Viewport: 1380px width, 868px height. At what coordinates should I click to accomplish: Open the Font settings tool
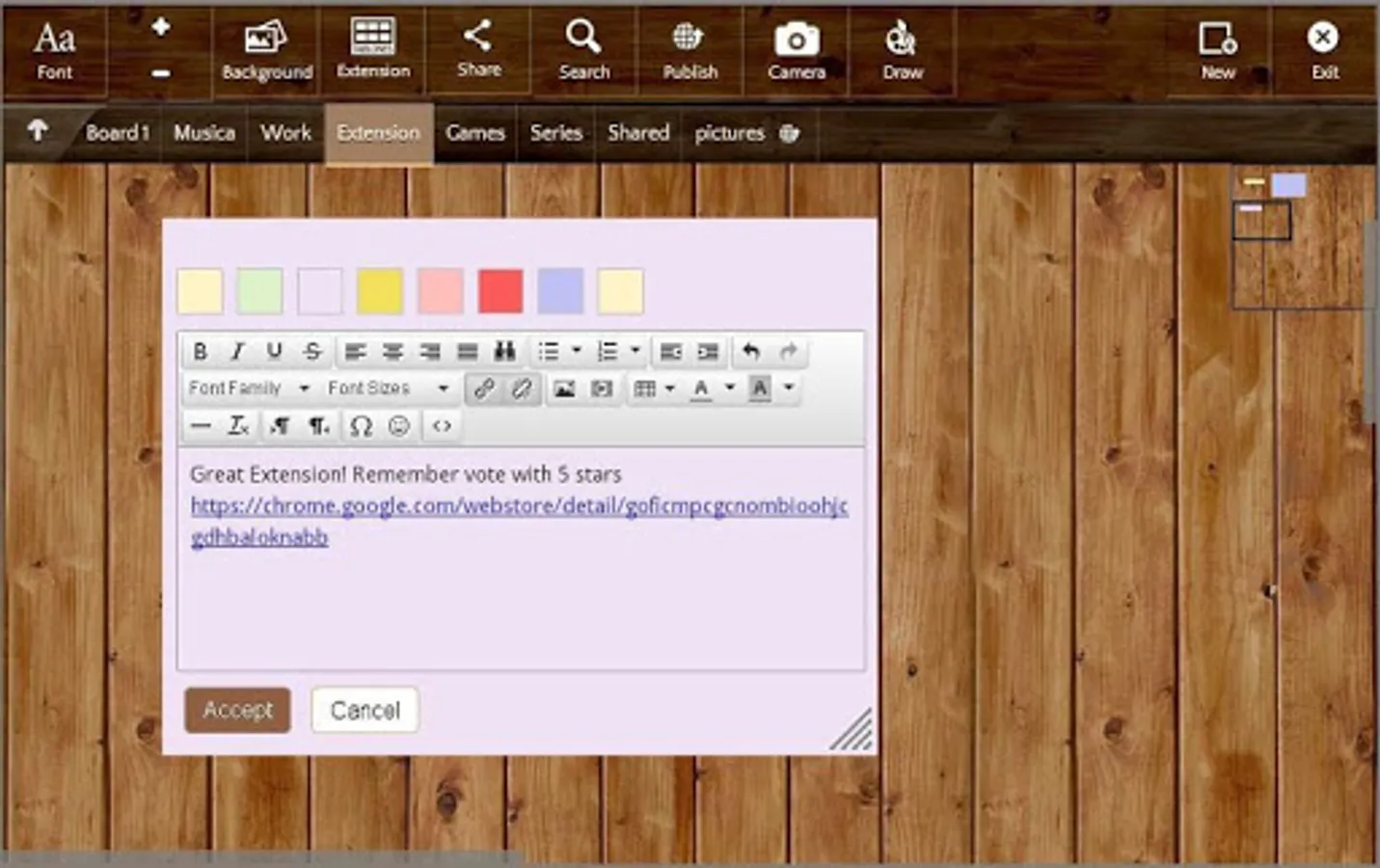click(54, 51)
